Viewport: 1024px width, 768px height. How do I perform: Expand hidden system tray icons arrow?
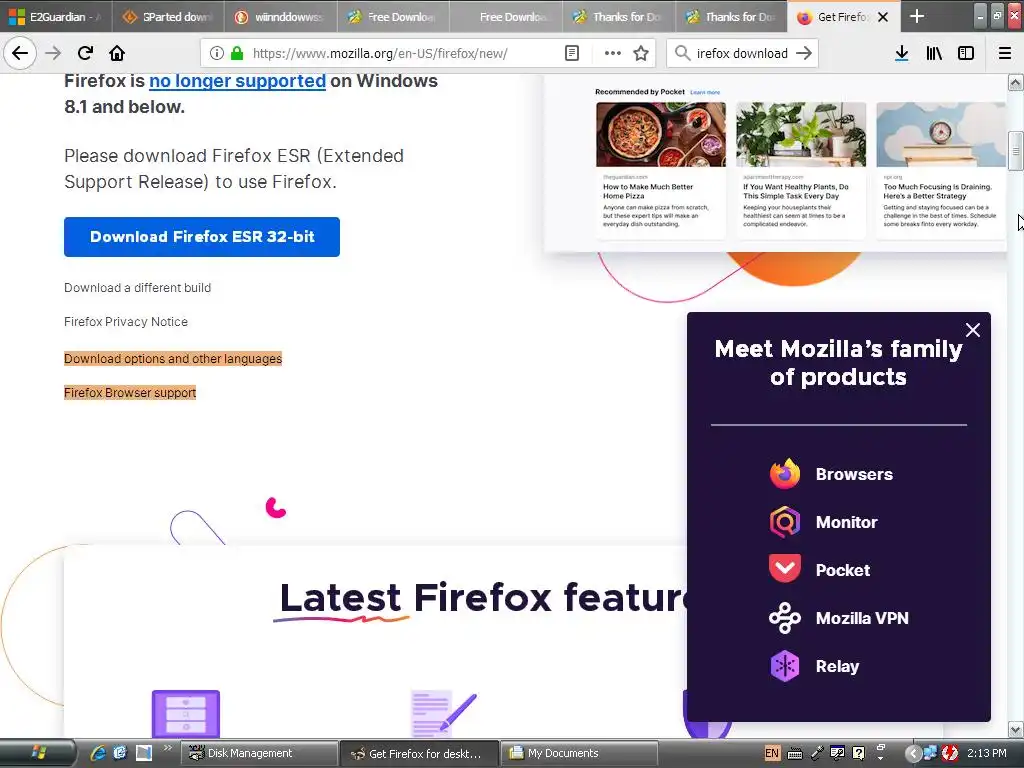(913, 753)
